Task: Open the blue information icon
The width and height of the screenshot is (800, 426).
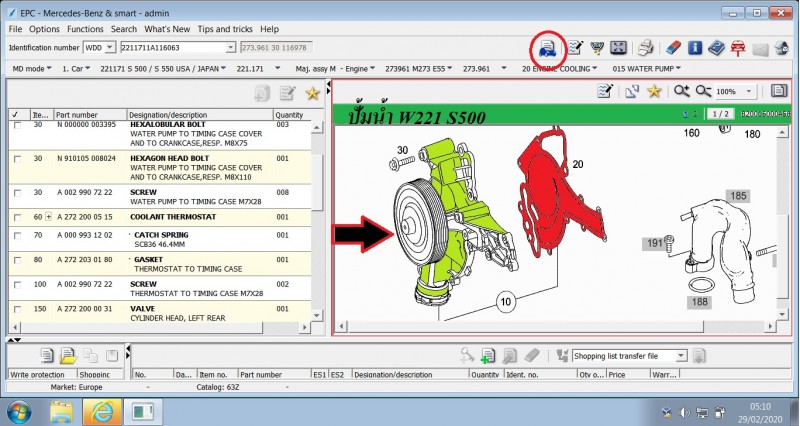Action: [695, 48]
